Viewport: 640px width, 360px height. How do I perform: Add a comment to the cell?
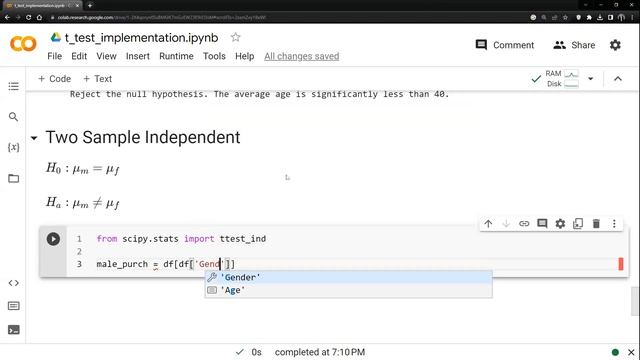click(542, 224)
